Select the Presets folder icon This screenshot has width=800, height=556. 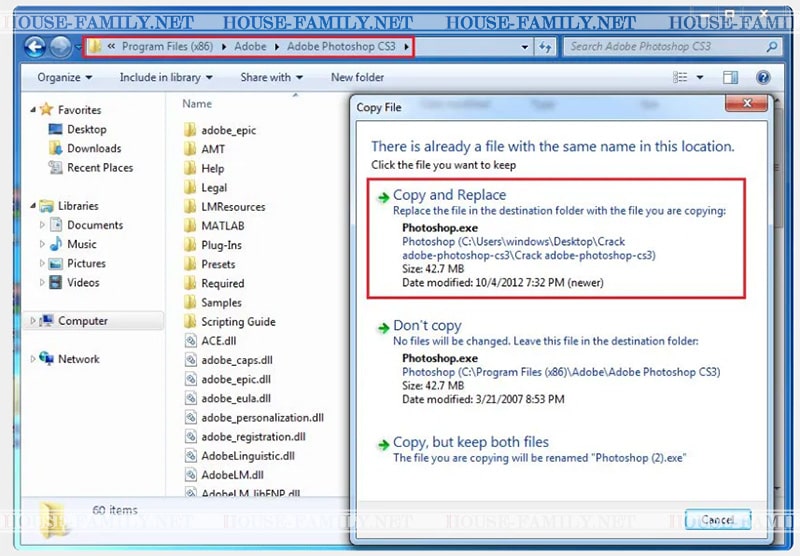pyautogui.click(x=190, y=264)
